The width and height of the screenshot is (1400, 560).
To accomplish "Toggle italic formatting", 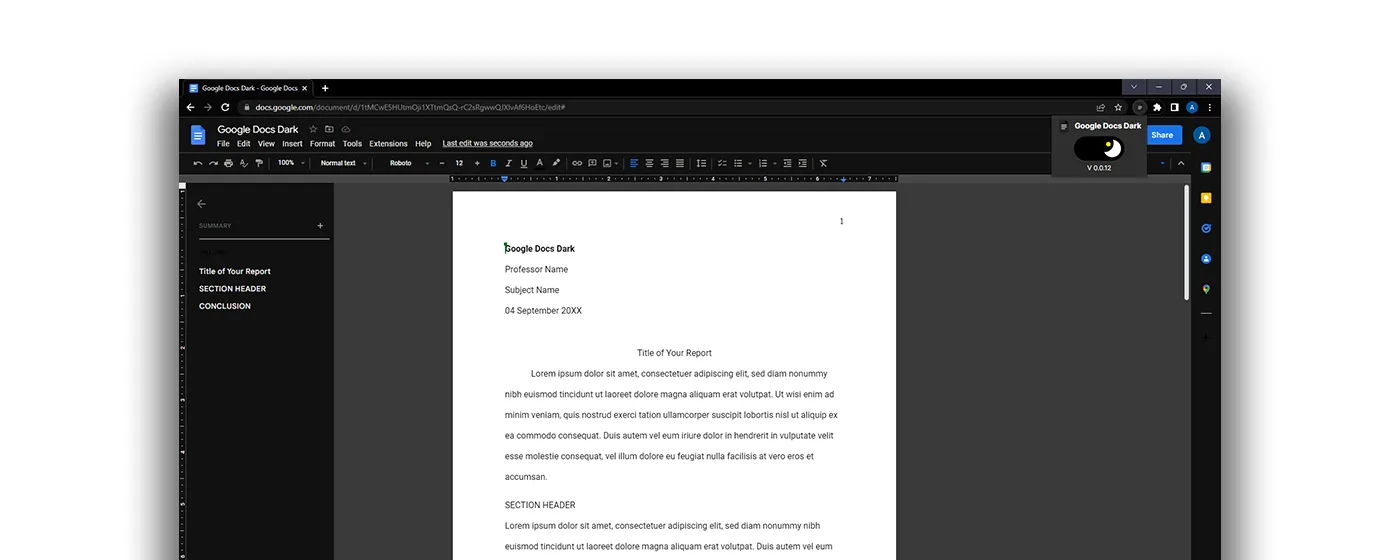I will coord(508,163).
